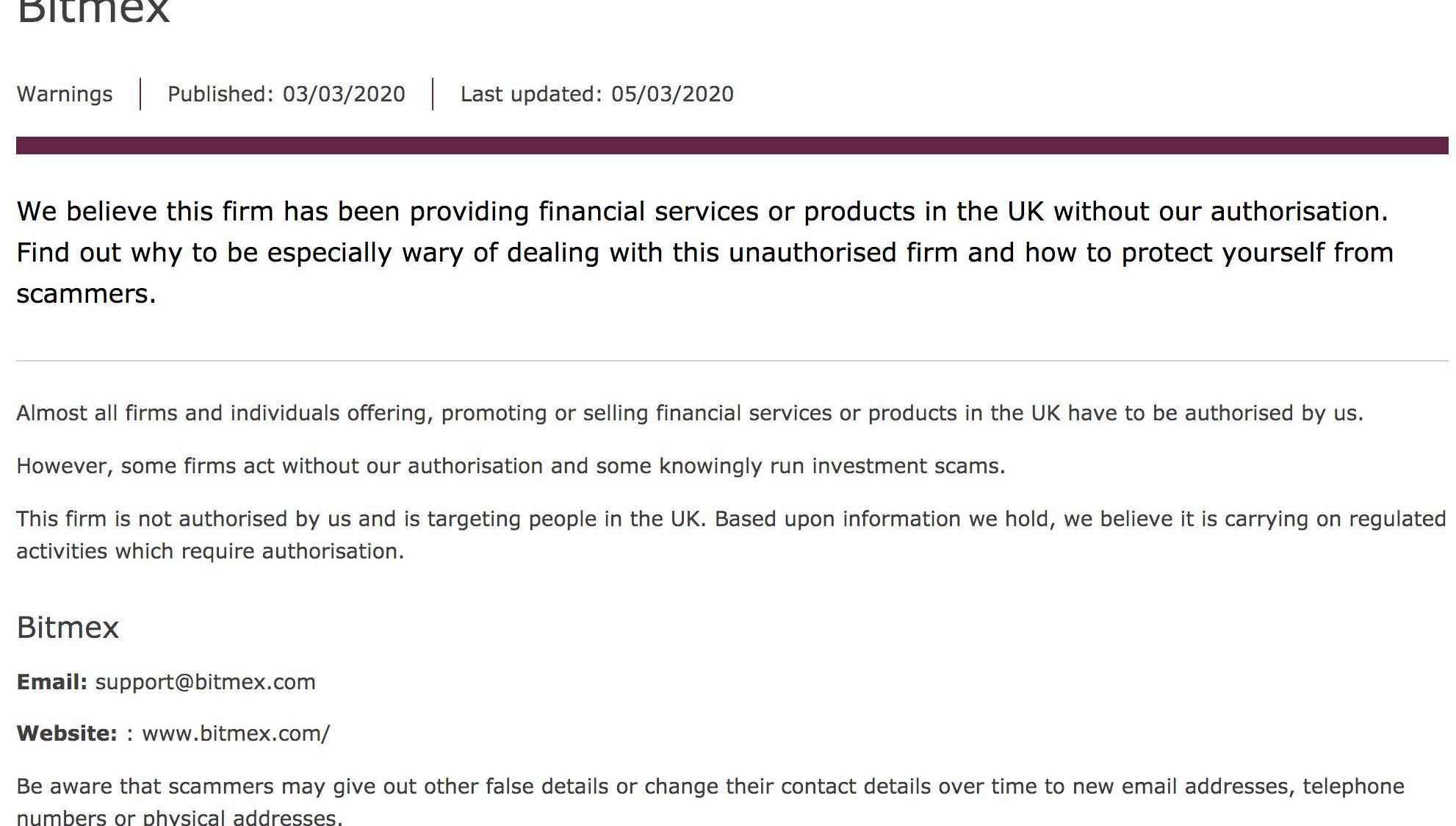
Task: Click the word 'scammers.' ending the intro
Action: 86,294
